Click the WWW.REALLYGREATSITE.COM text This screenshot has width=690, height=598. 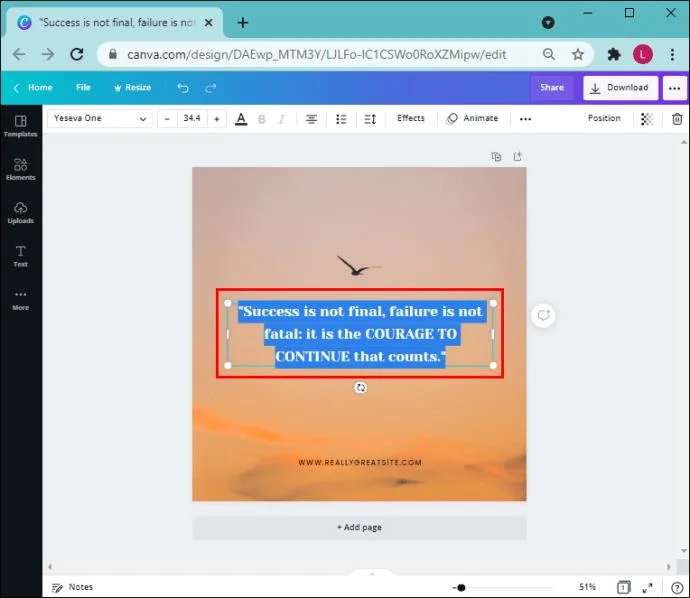[x=360, y=462]
